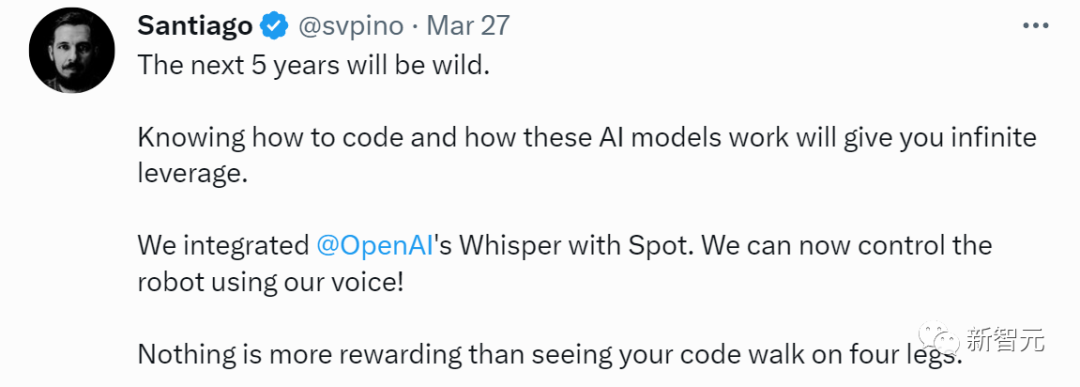This screenshot has width=1080, height=387.
Task: Follow the @OpenAI mention link
Action: coord(376,245)
